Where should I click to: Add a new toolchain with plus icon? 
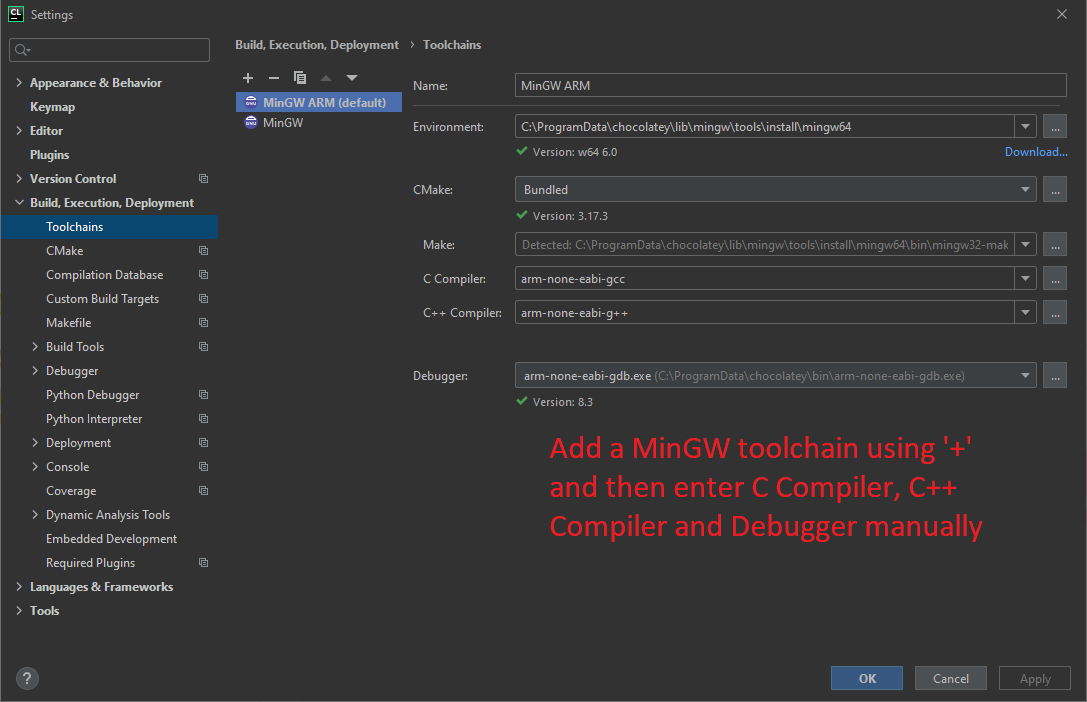[x=248, y=78]
